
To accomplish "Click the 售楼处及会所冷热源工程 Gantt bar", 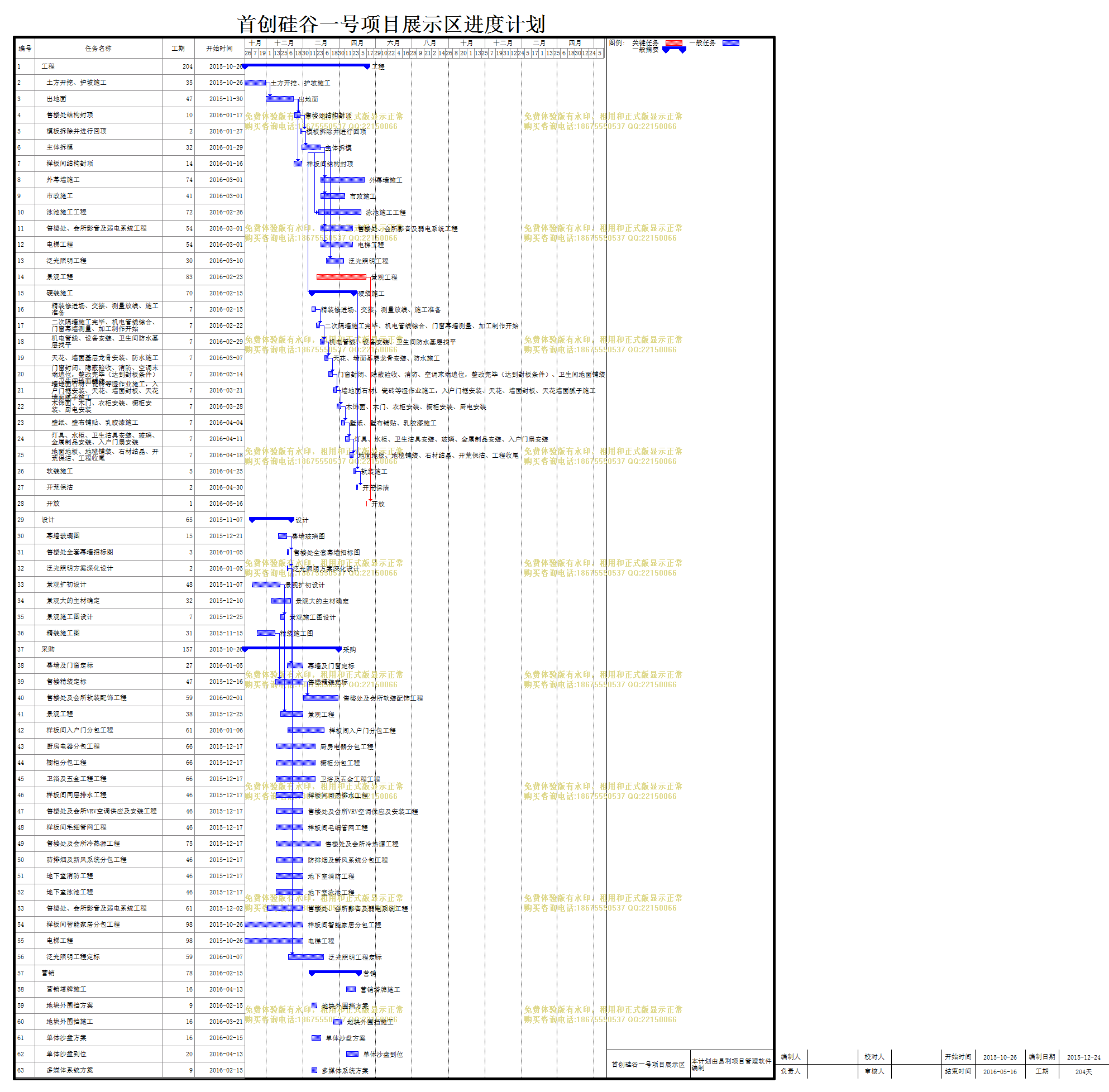I will coord(298,844).
